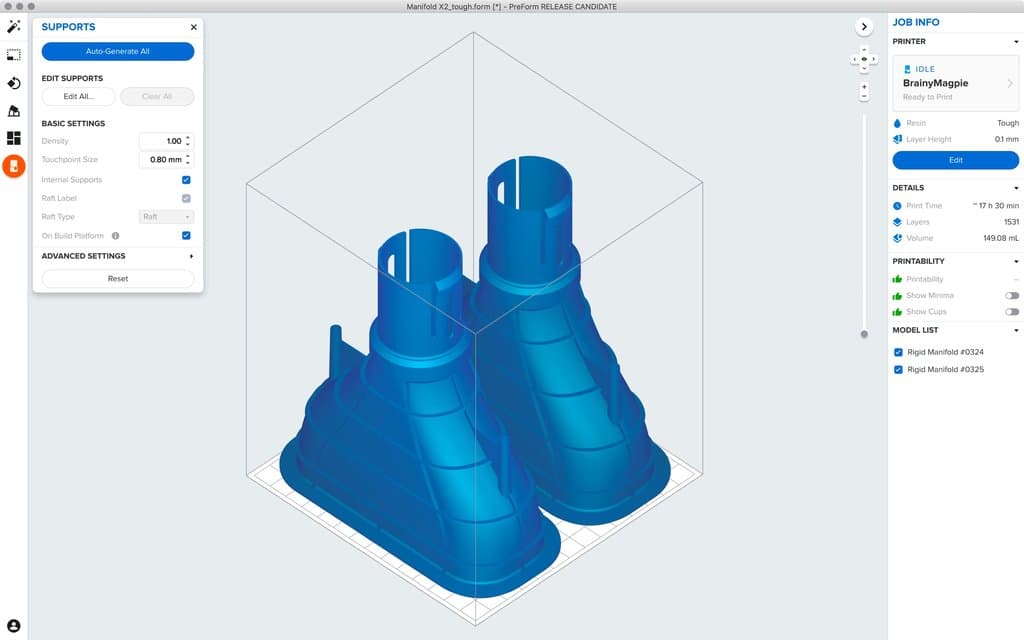Screen dimensions: 1024x640
Task: Collapse the Printability section
Action: tap(1016, 262)
